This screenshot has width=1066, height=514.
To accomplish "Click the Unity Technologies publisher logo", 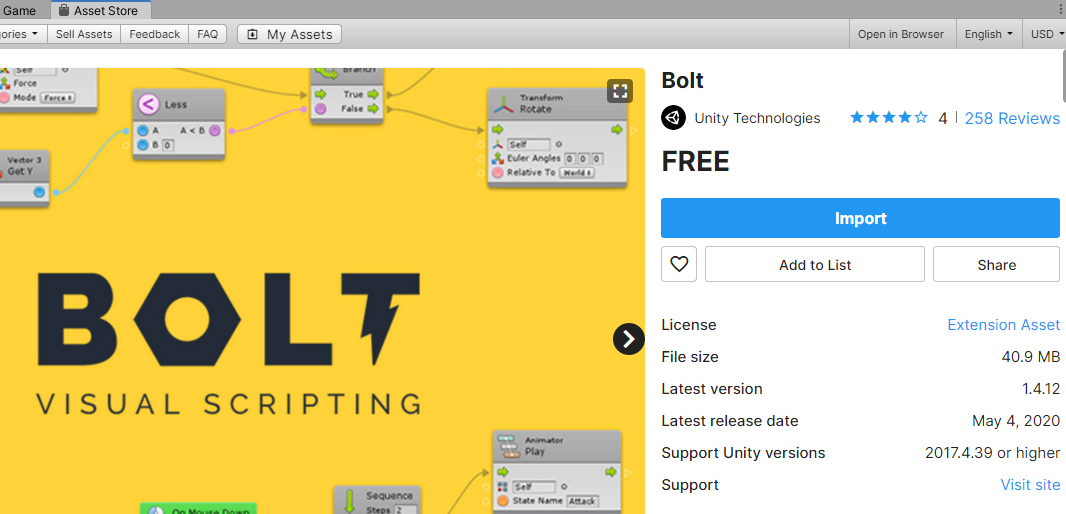I will [673, 118].
